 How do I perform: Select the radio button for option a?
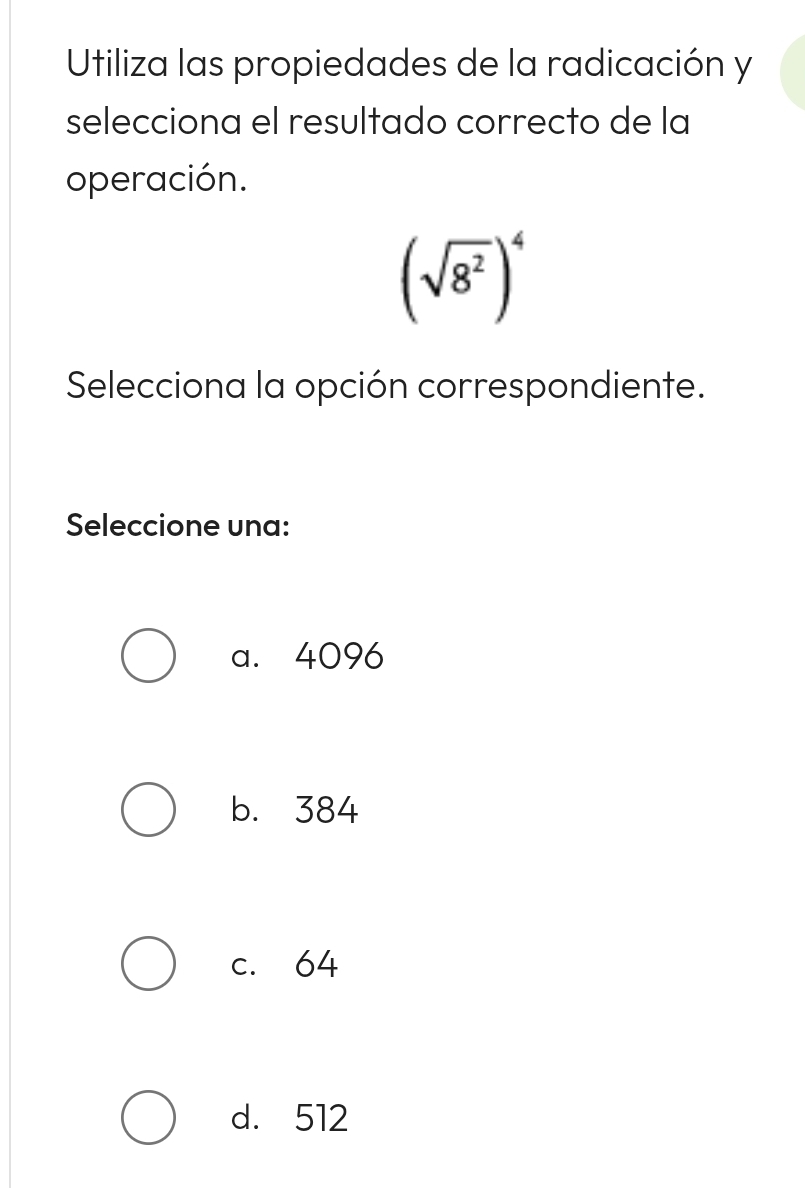coord(146,657)
